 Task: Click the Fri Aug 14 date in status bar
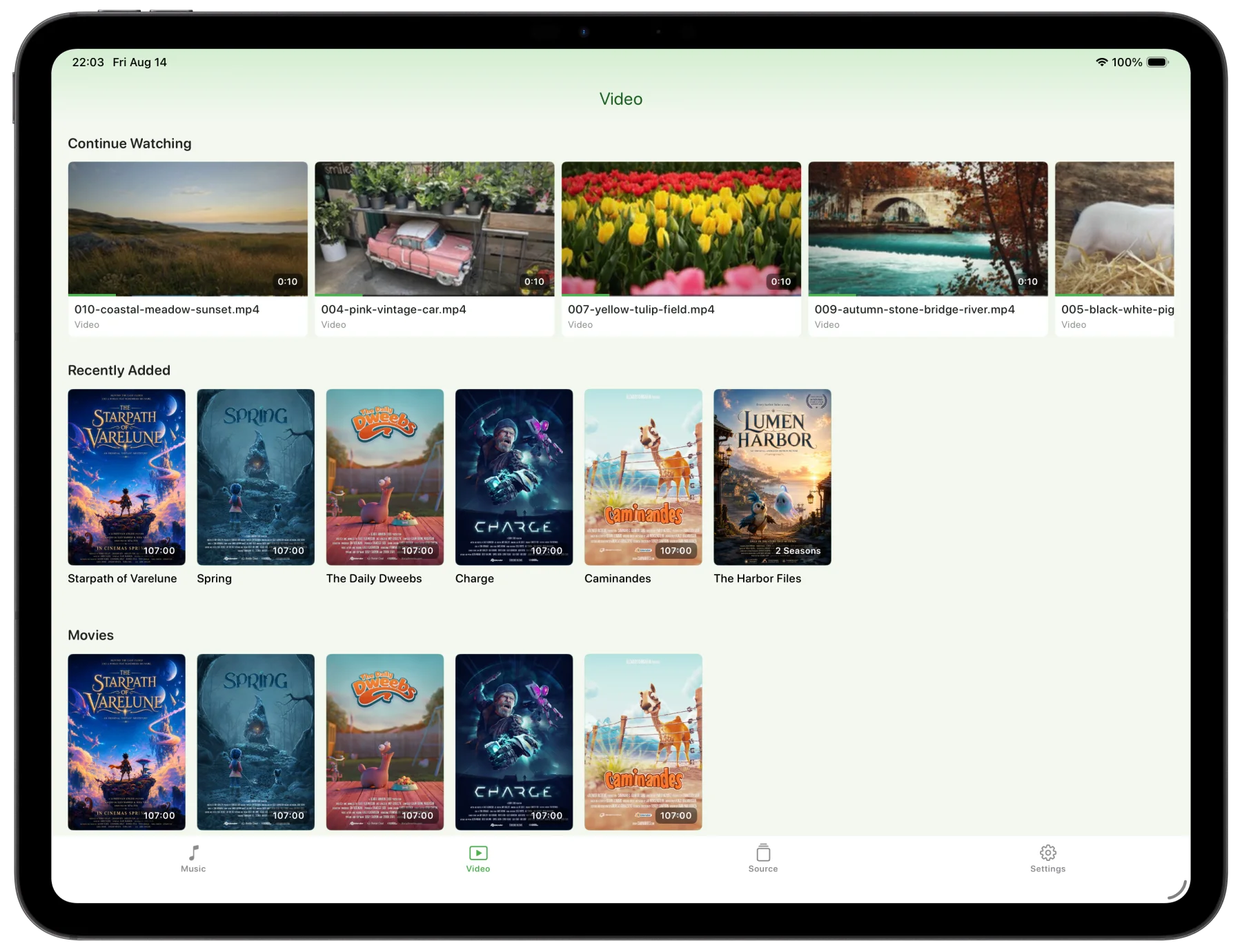click(x=139, y=62)
